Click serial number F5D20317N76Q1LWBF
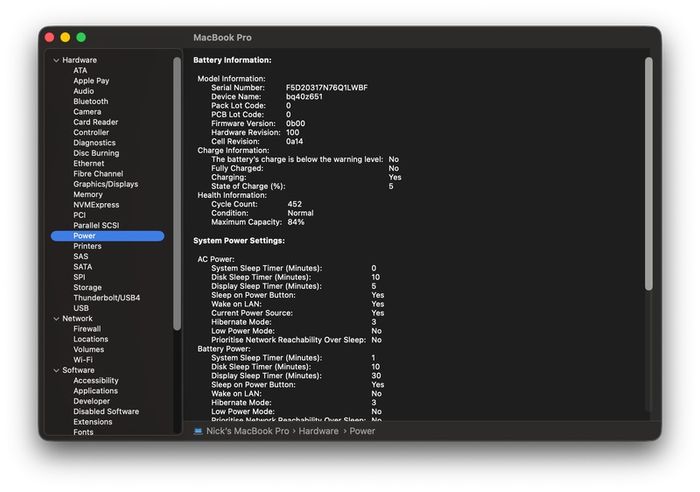This screenshot has width=700, height=492. click(327, 88)
